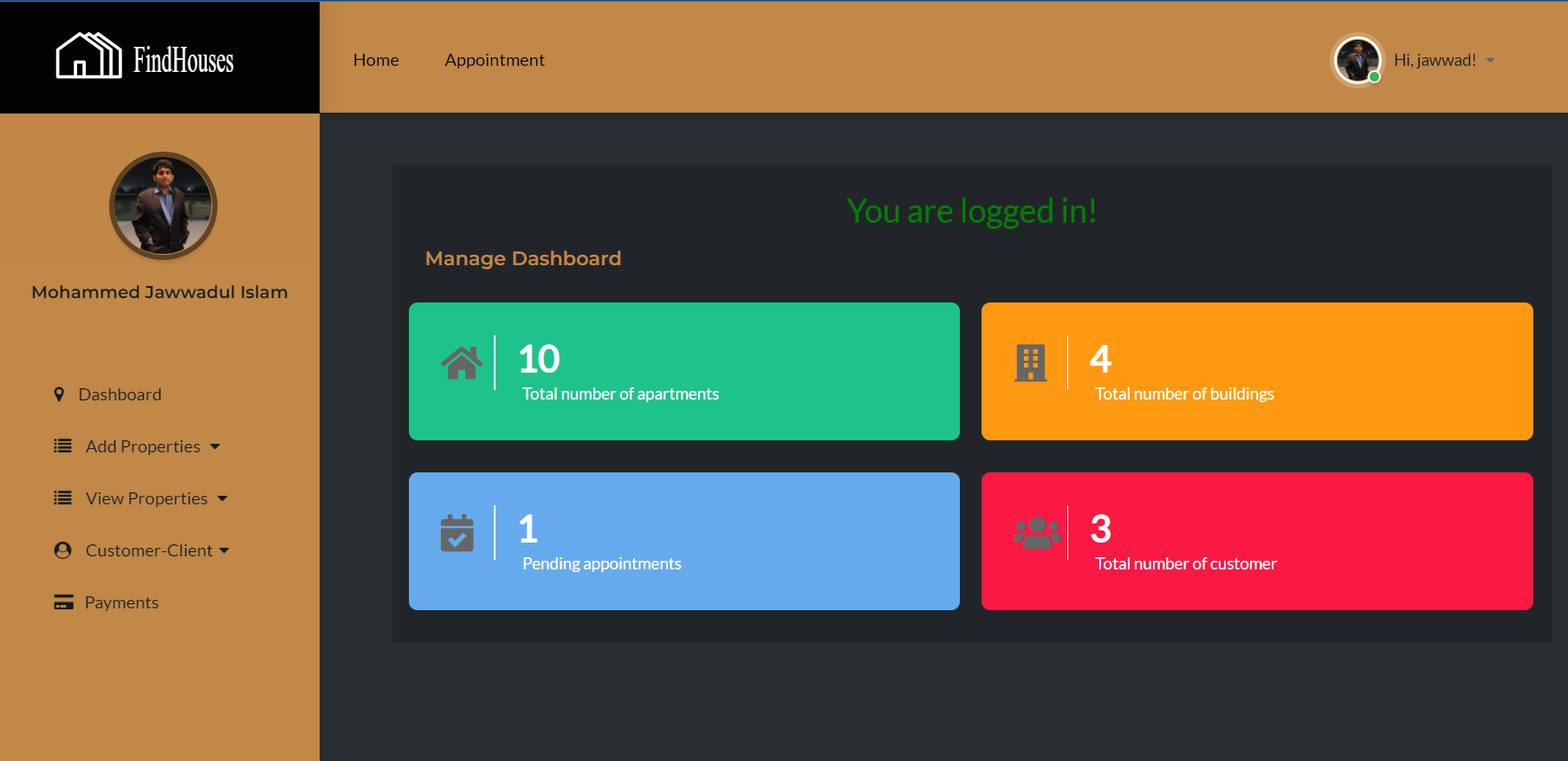
Task: Click the building icon on buildings card
Action: coord(1030,363)
